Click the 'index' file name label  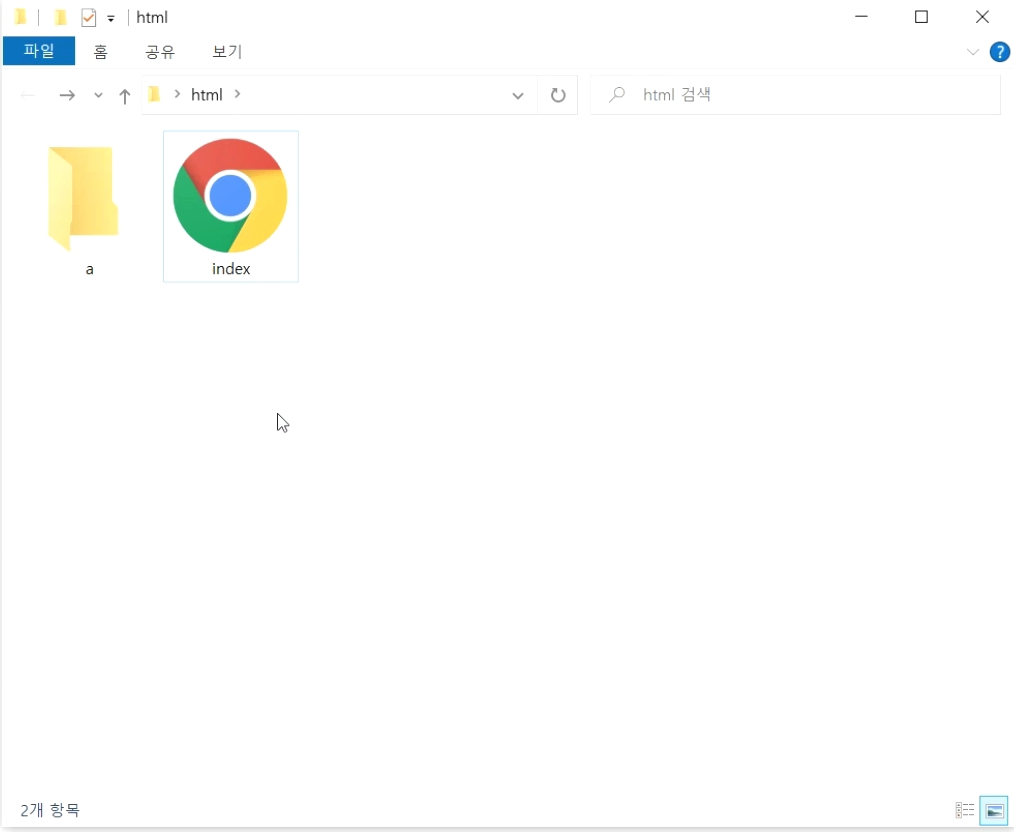231,268
